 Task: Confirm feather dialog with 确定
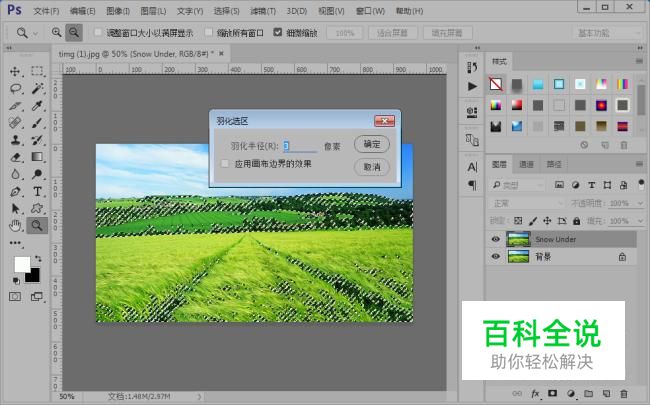tap(372, 144)
